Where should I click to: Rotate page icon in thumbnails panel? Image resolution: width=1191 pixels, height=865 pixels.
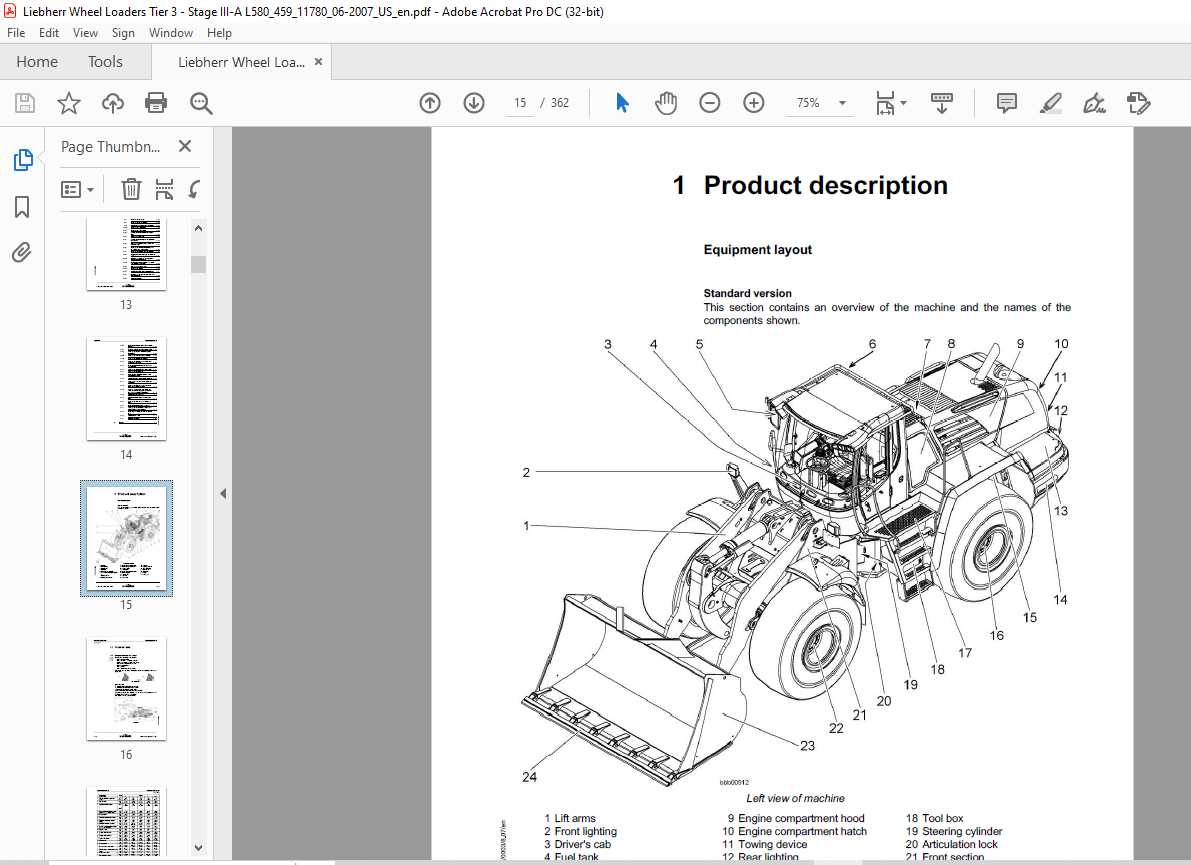[194, 189]
